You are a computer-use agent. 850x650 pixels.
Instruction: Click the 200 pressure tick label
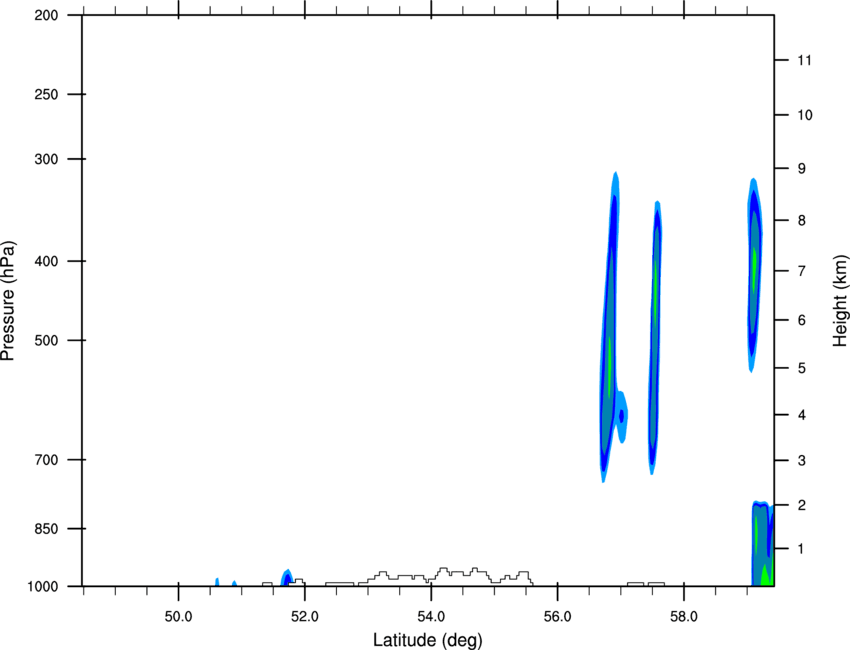(46, 15)
